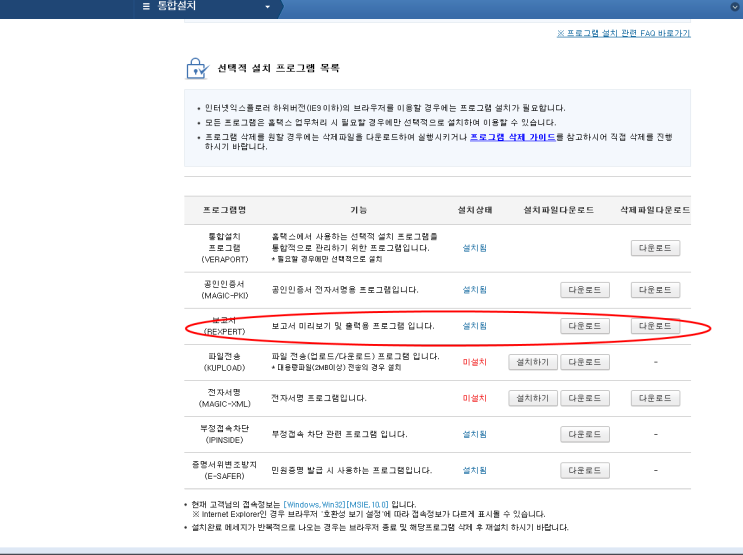Click the 전자서명 프로그램입니다 description

point(318,398)
